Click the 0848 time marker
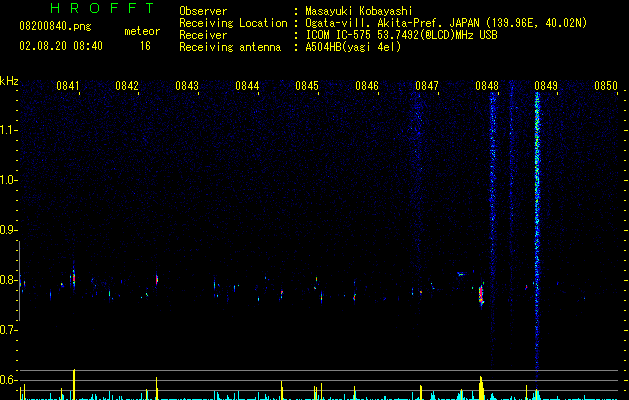 click(x=487, y=86)
